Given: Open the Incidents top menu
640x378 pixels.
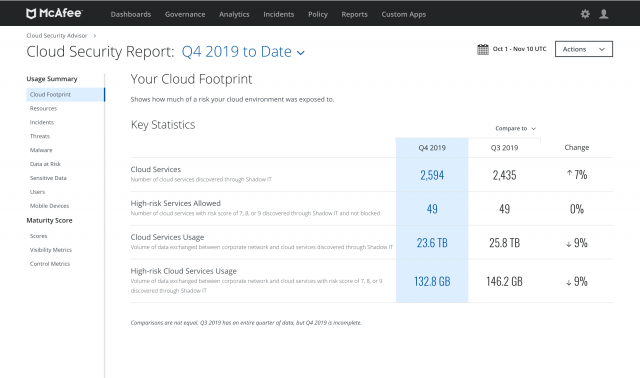Looking at the screenshot, I should (278, 14).
